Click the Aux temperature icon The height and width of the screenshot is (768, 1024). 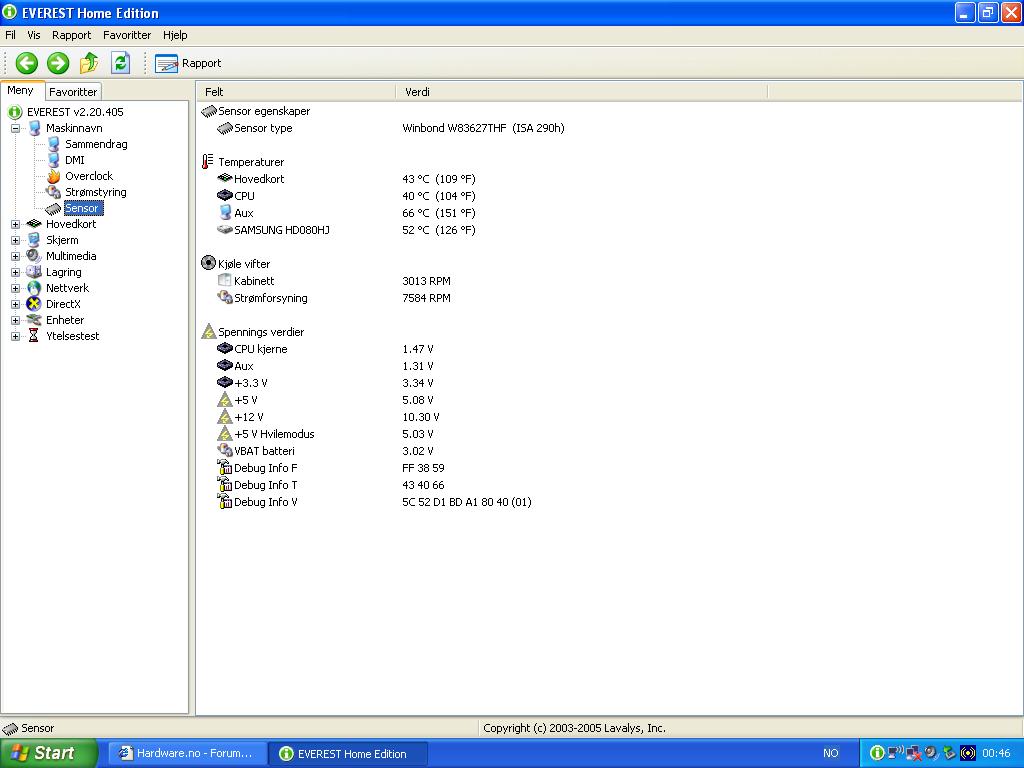(225, 213)
